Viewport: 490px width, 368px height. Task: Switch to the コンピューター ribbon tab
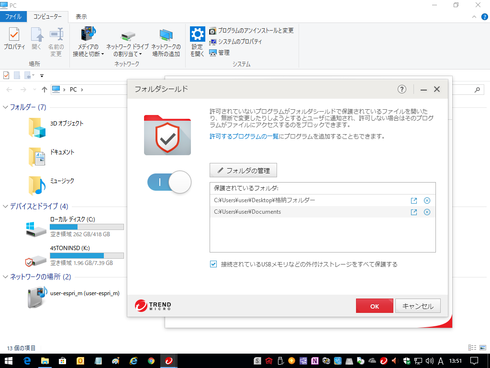[x=47, y=16]
